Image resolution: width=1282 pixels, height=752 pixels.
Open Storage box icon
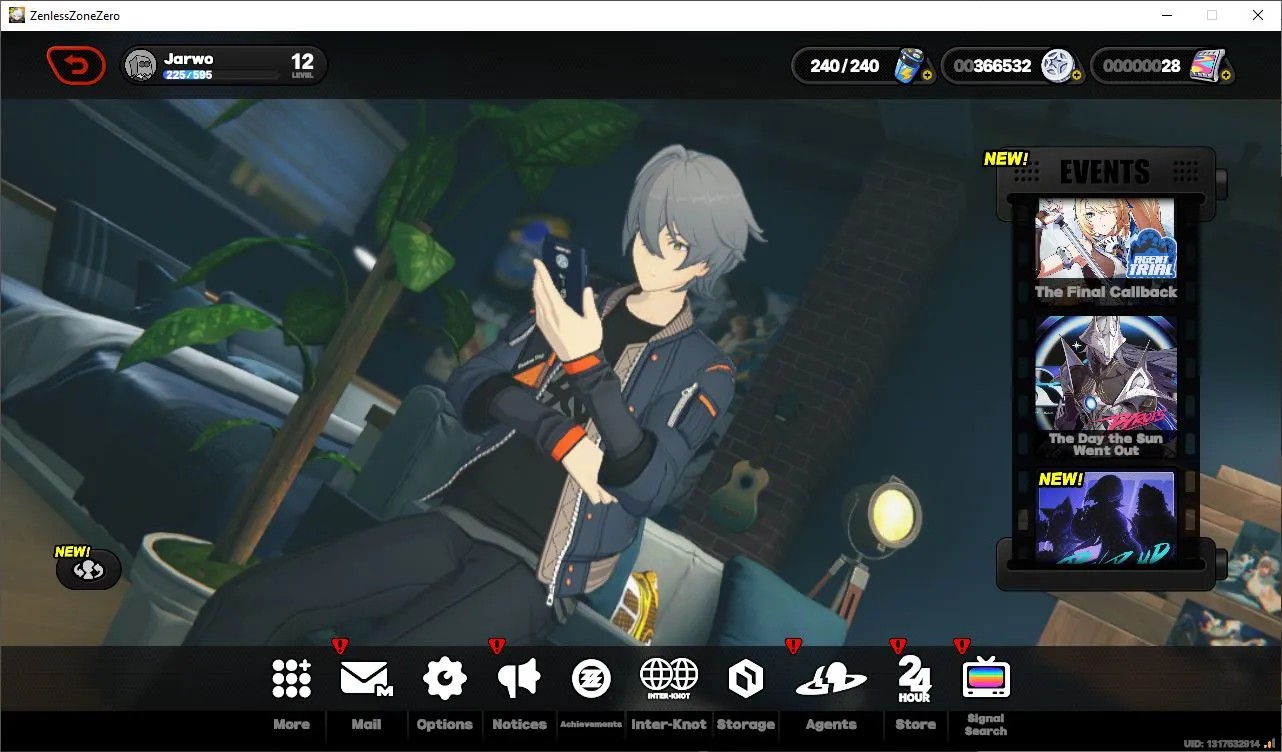tap(746, 679)
